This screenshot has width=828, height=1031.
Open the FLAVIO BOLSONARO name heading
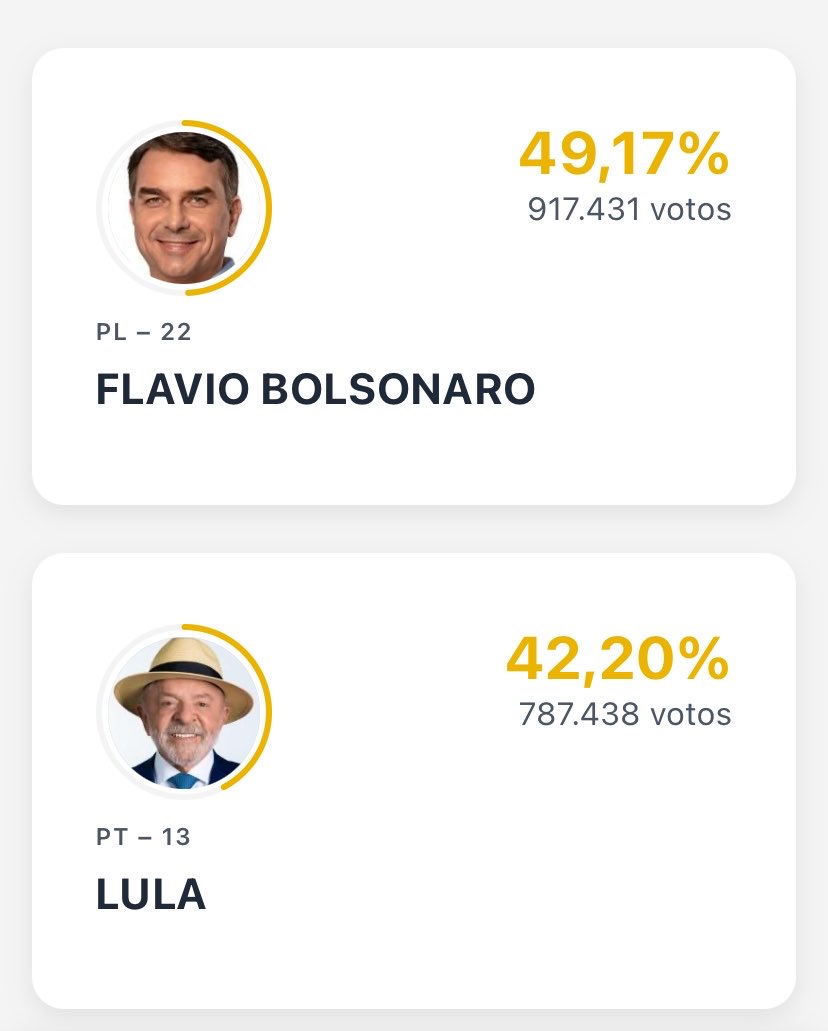coord(316,389)
